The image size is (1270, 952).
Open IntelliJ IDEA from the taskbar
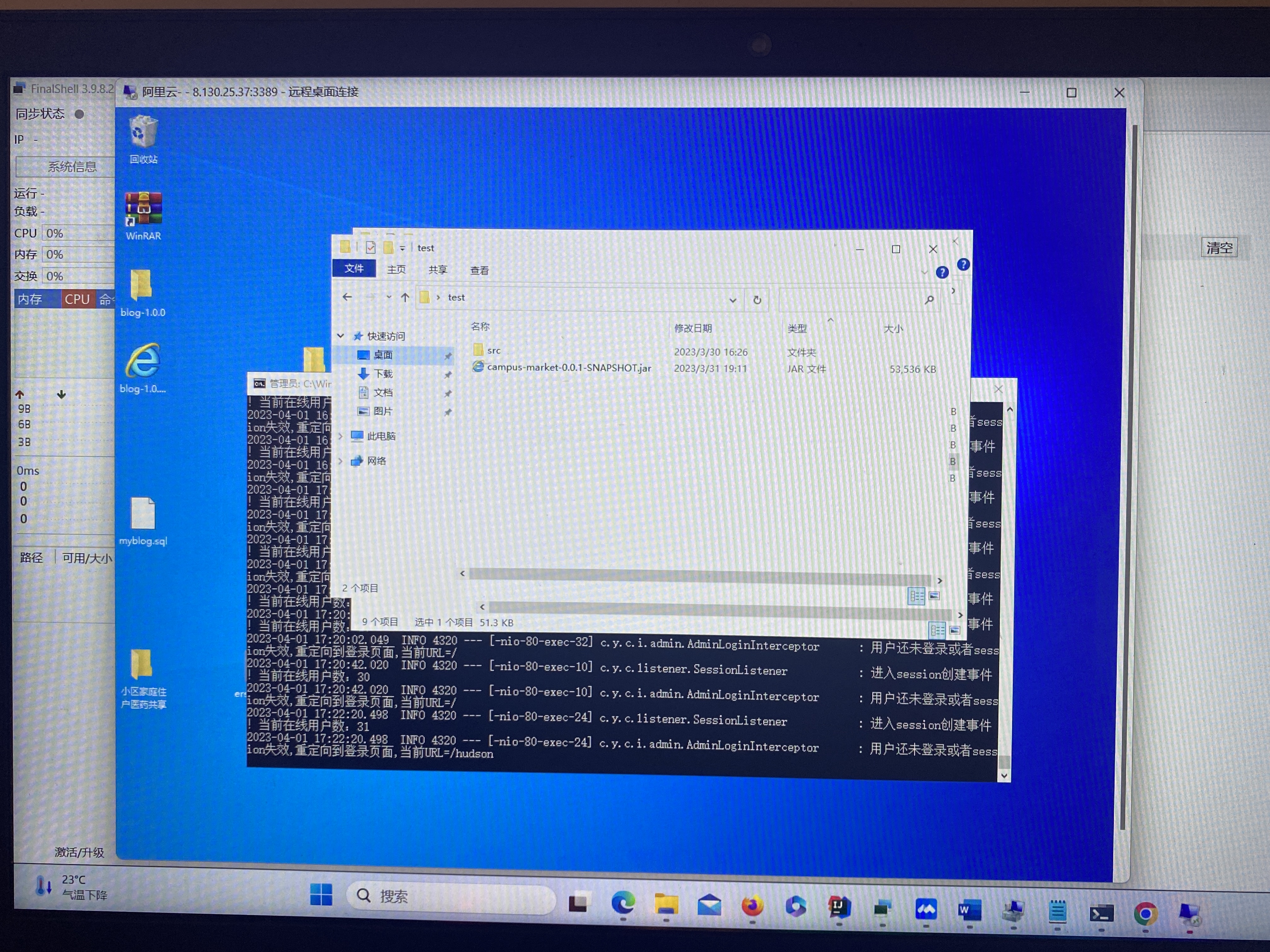[x=839, y=908]
